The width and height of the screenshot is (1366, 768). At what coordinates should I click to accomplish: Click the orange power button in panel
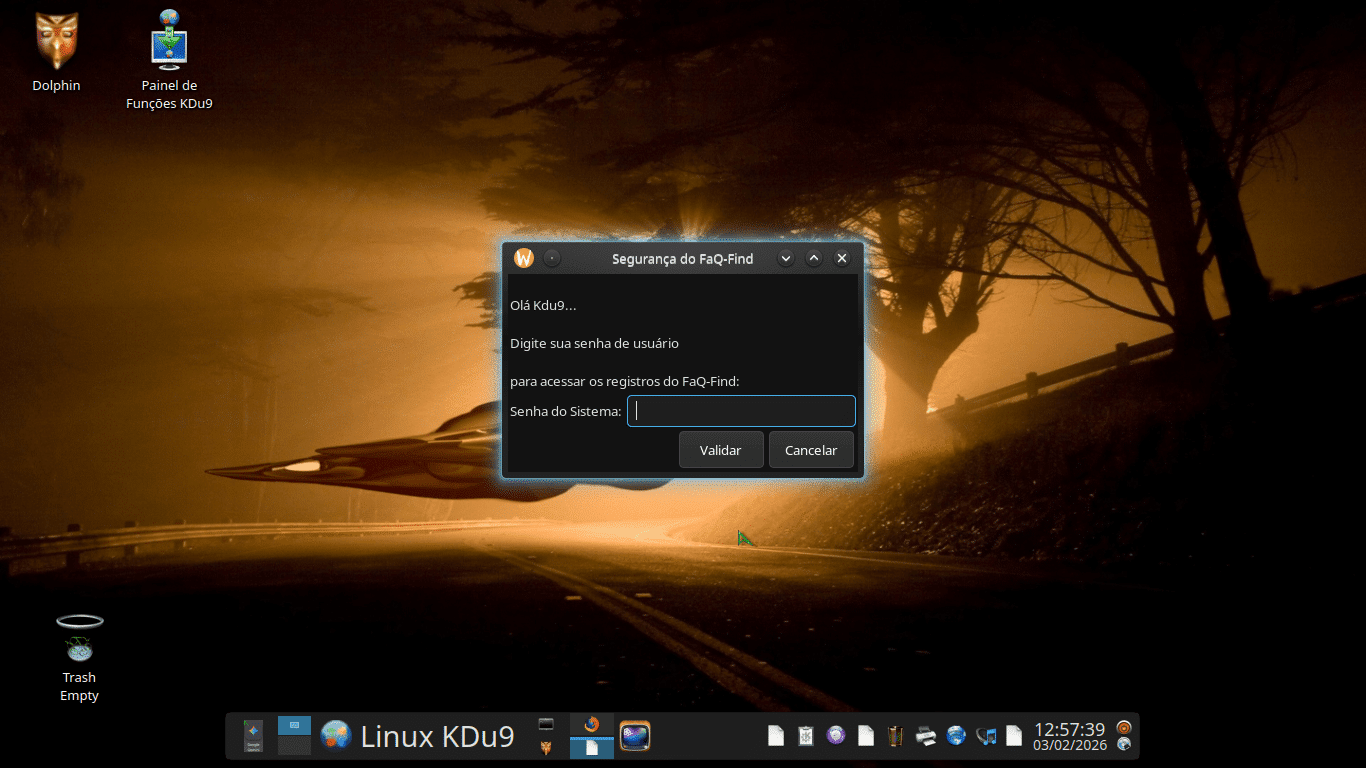[x=1124, y=727]
